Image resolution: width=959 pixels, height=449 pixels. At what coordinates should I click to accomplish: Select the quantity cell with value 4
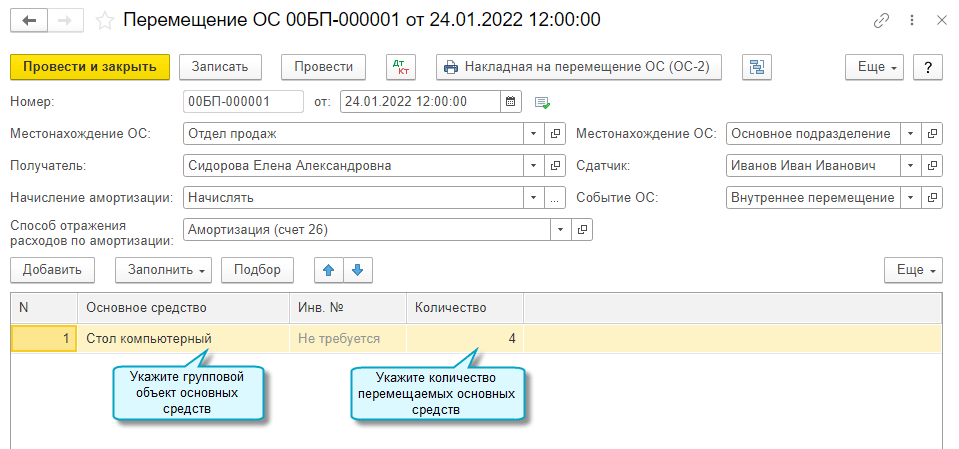coord(465,338)
